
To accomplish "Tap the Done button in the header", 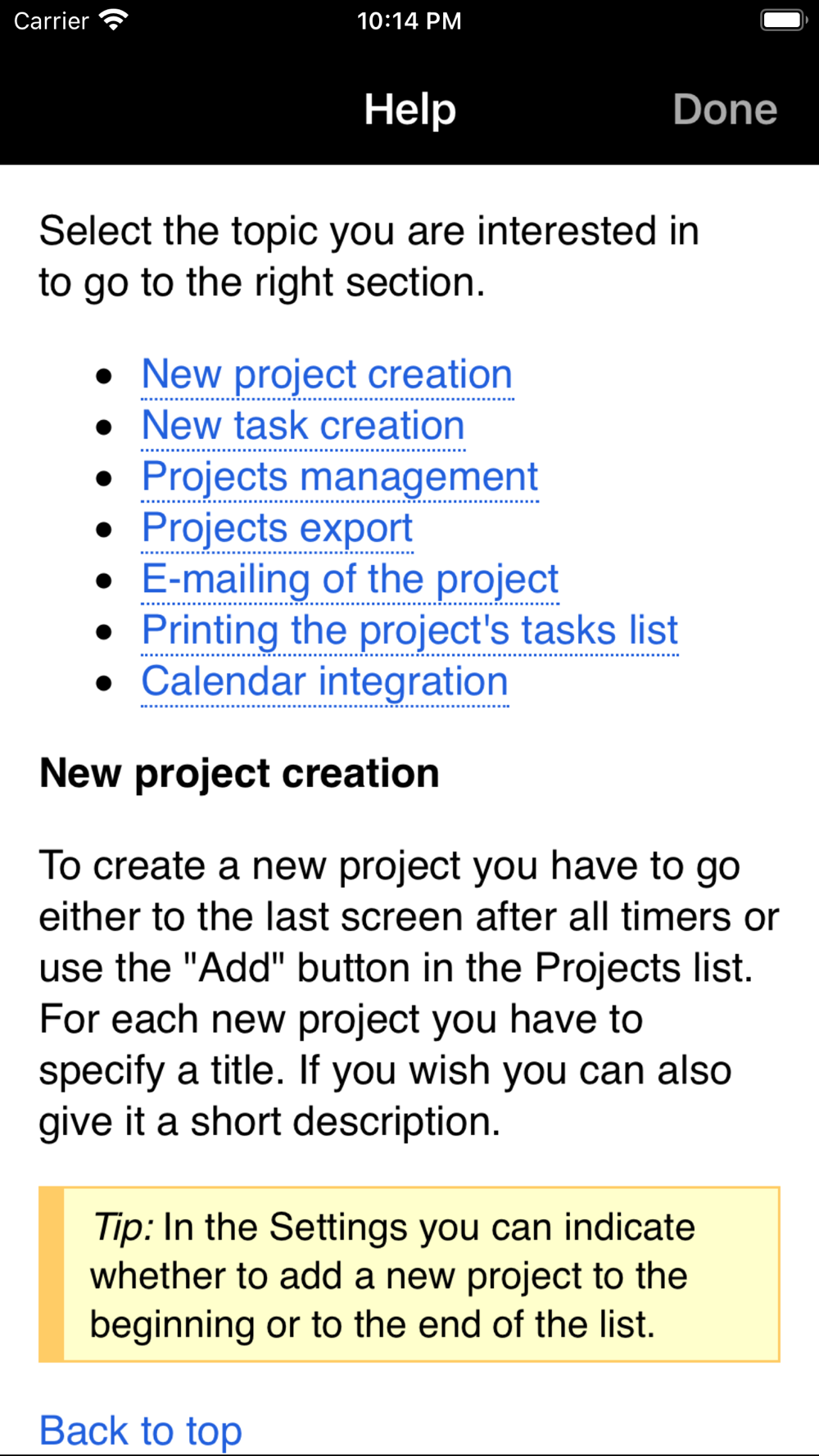I will click(725, 109).
